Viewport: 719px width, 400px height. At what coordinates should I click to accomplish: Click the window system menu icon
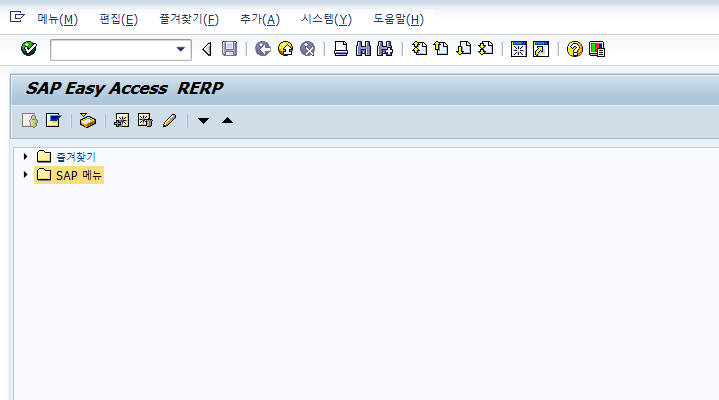17,17
